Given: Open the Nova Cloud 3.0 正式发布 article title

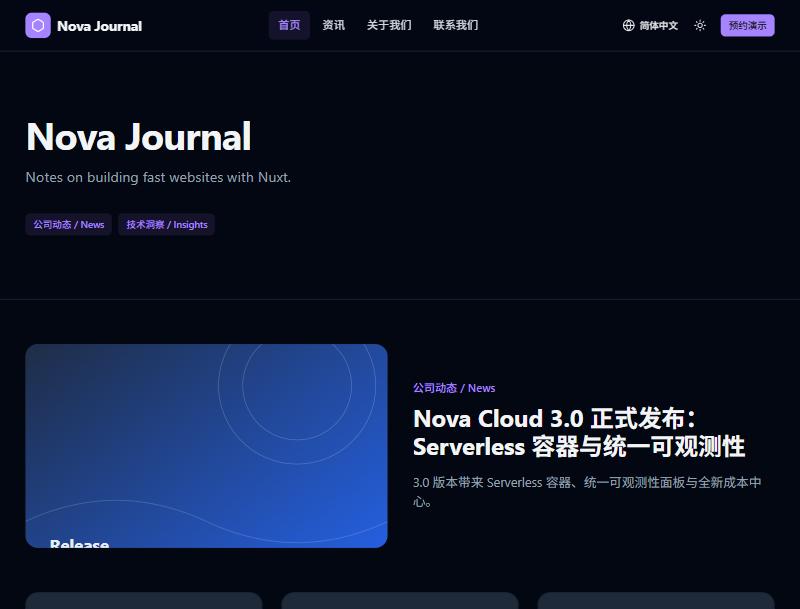Looking at the screenshot, I should 579,433.
